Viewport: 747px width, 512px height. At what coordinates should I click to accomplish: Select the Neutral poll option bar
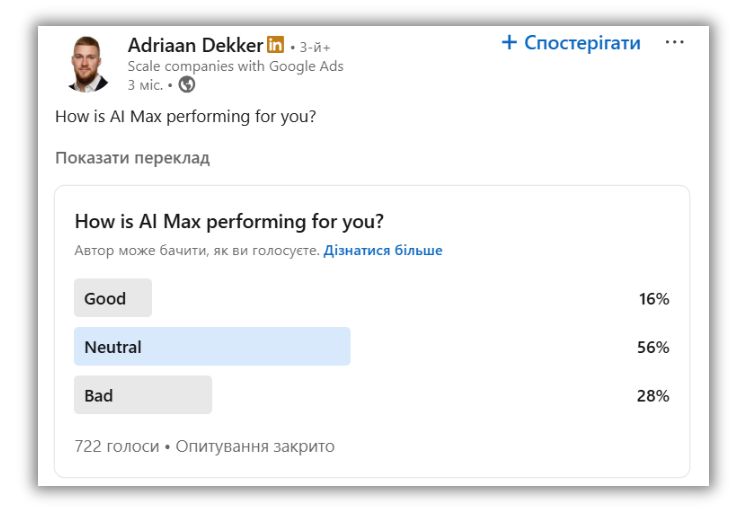(212, 347)
